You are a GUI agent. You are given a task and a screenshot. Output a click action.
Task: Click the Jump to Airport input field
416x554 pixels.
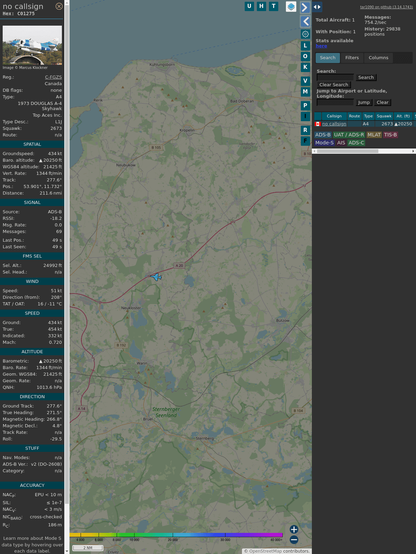pyautogui.click(x=335, y=102)
